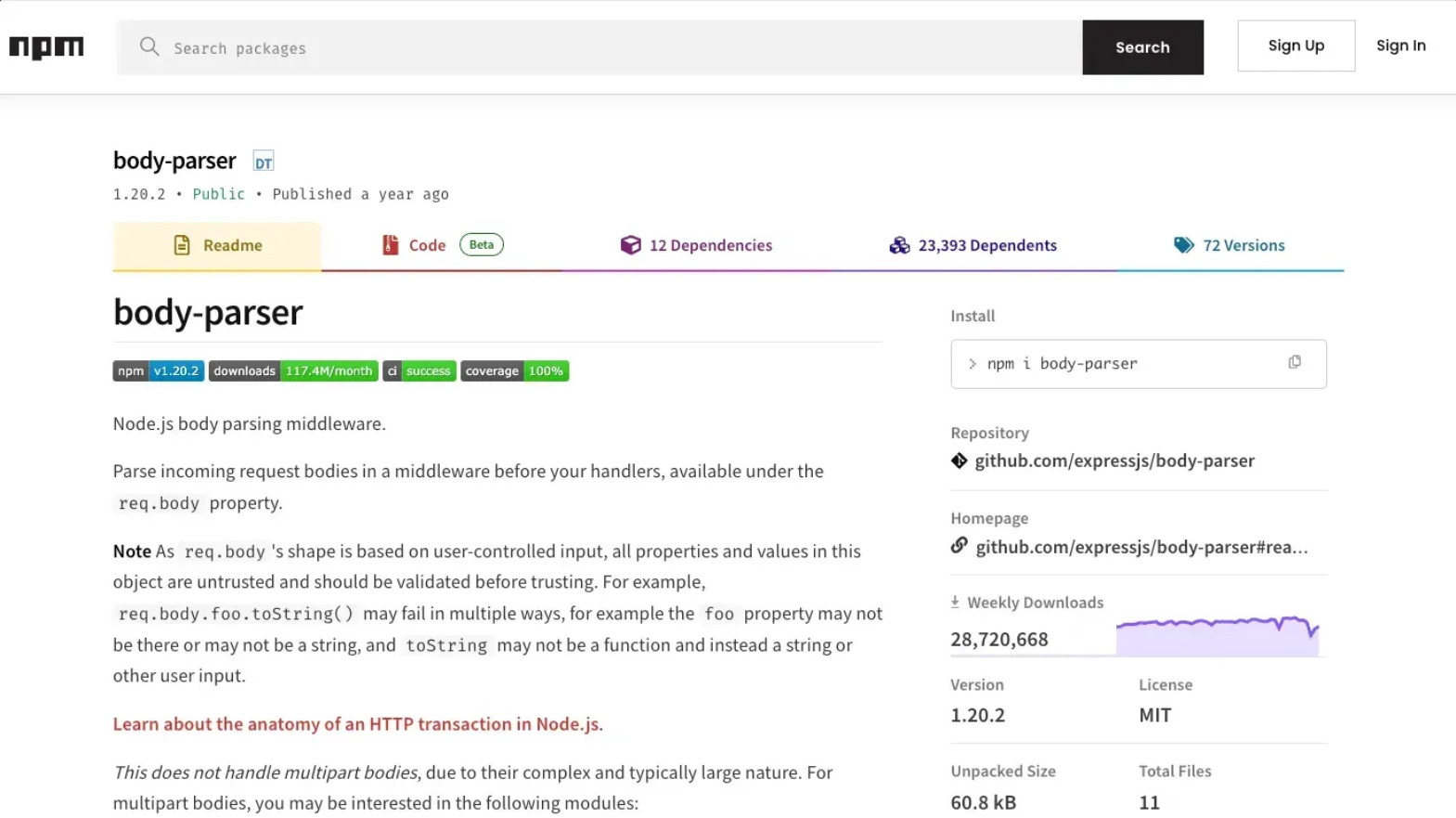Click the req.body.foo.toString() code snippet
The image size is (1456, 818).
coord(236,614)
